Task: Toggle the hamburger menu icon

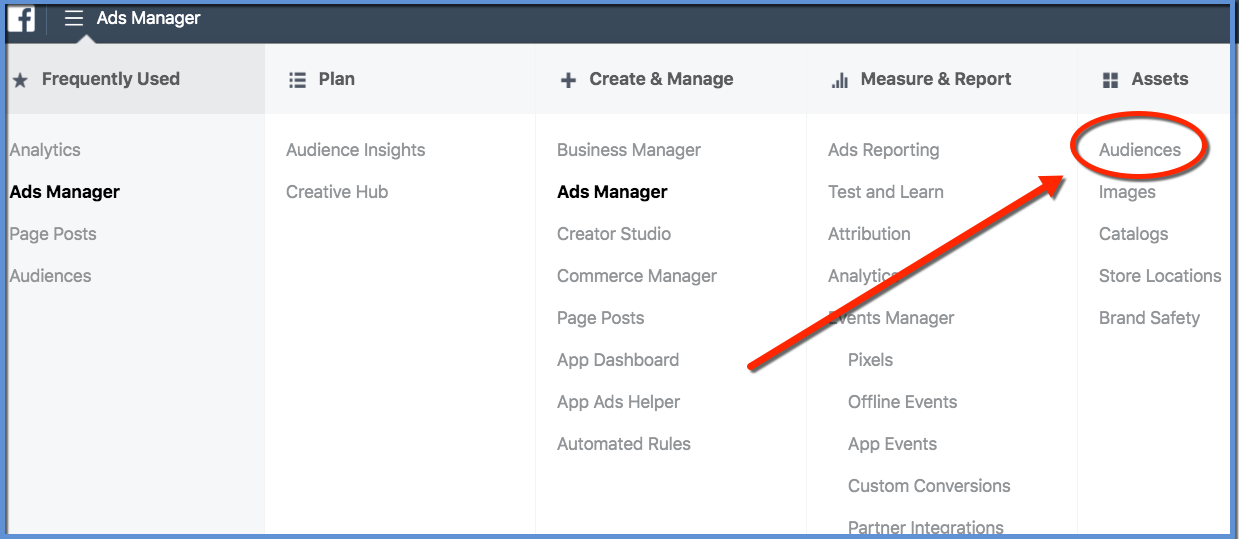Action: [x=74, y=18]
